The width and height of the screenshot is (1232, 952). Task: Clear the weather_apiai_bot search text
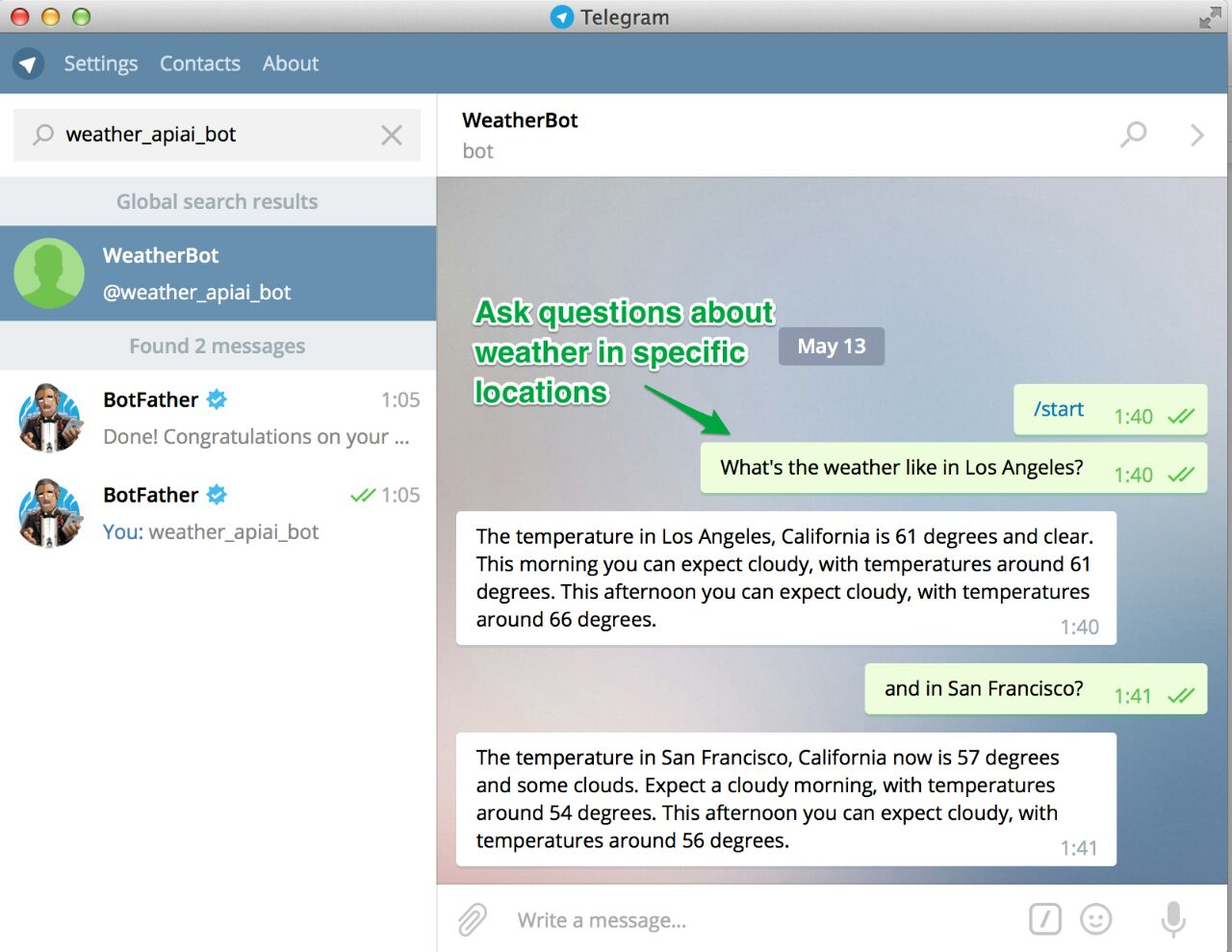click(392, 135)
